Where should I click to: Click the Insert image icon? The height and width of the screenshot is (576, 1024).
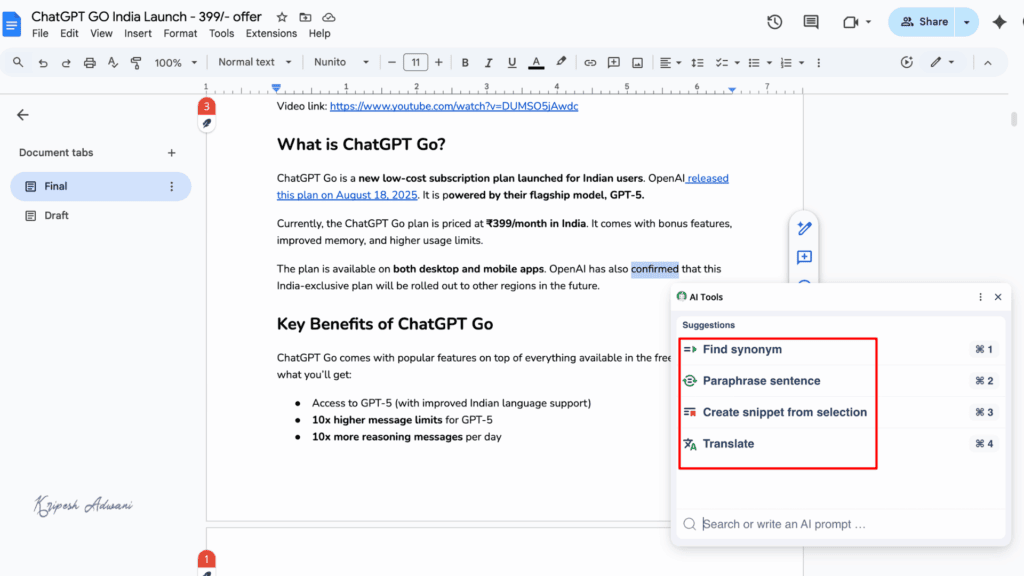[637, 62]
